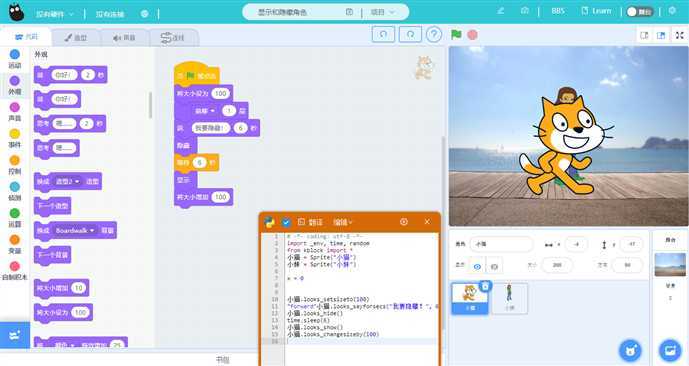Screen dimensions: 689x366
Task: Enter fullscreen stage mode
Action: 680,36
